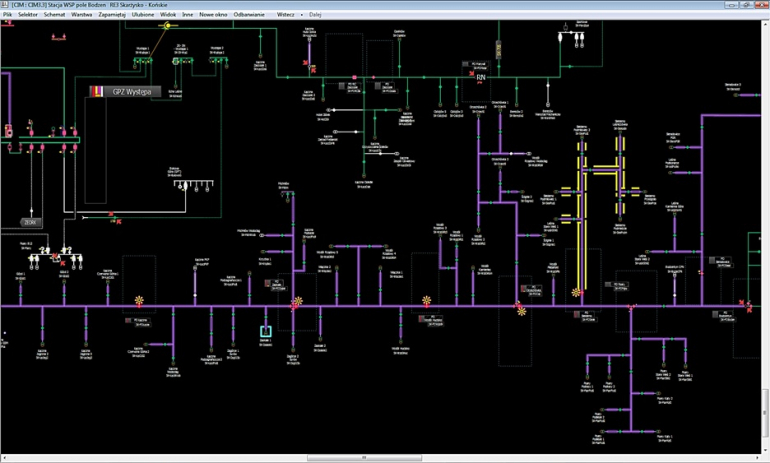Open the Warstwa menu
The image size is (770, 463).
tap(81, 15)
